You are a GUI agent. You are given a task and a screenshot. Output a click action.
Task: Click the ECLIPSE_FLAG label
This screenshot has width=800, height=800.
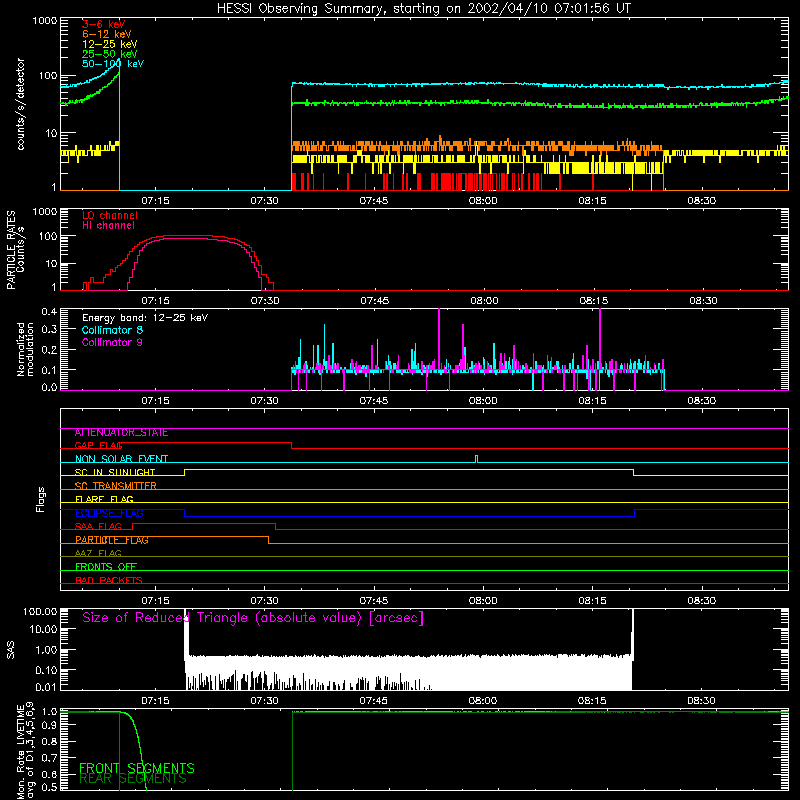click(109, 513)
